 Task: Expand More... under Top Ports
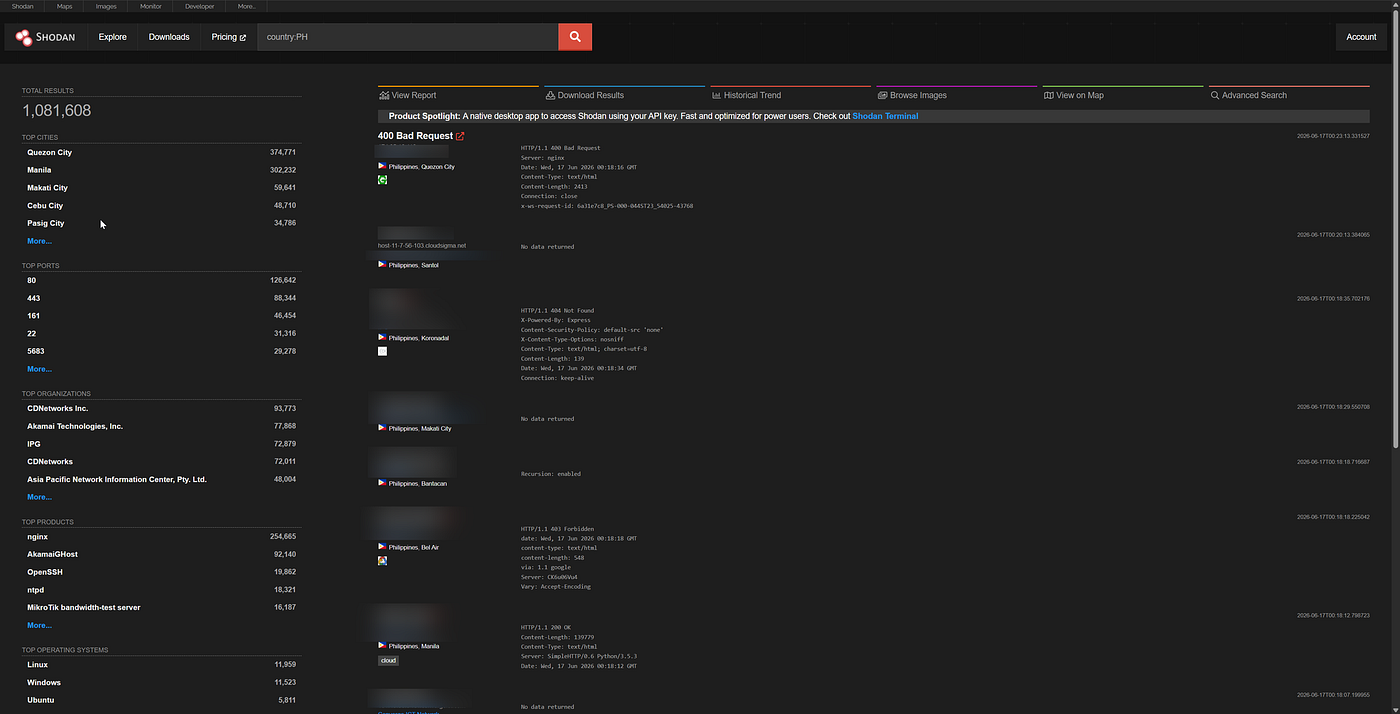39,369
